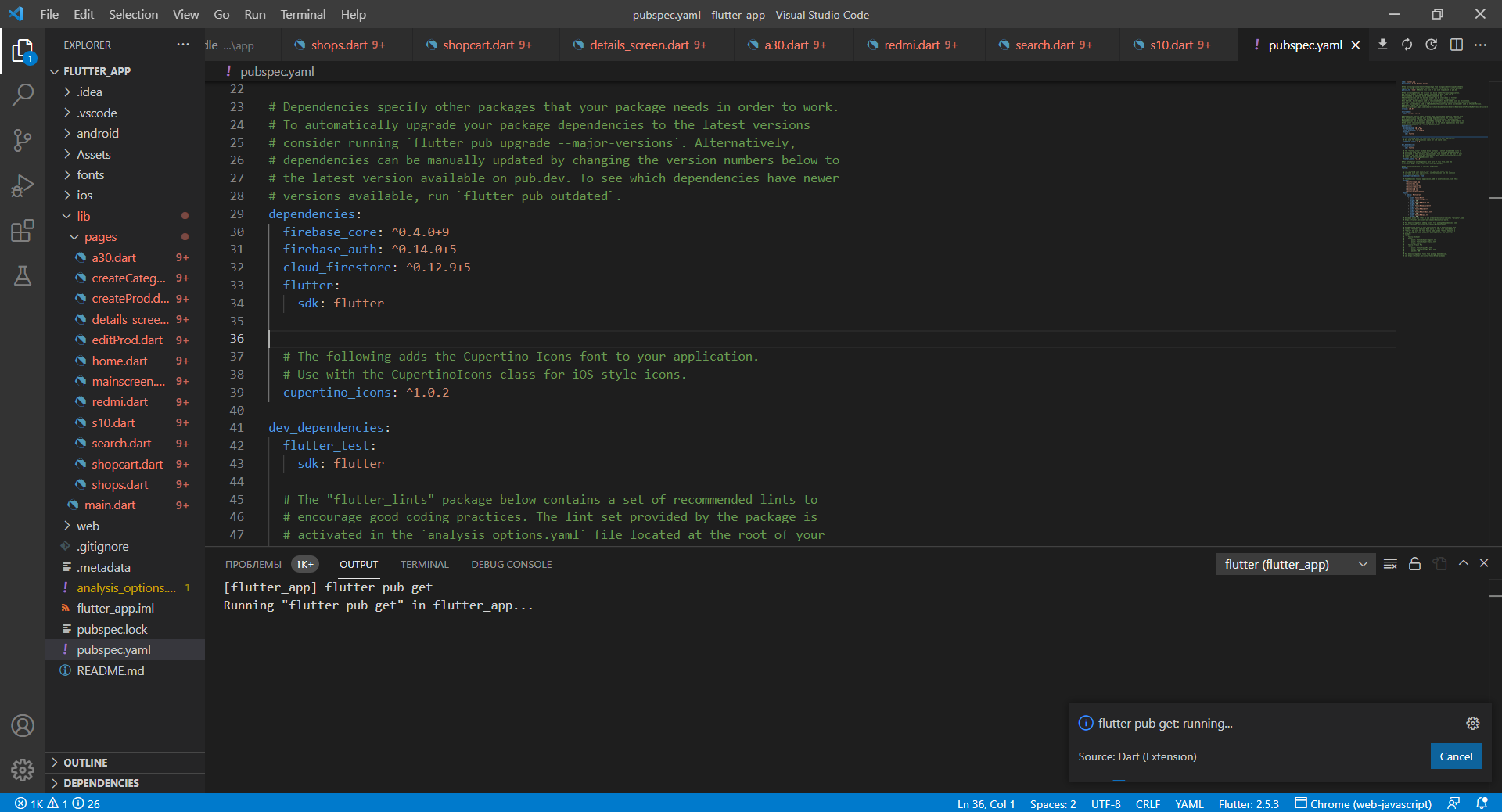1502x812 pixels.
Task: Click Flutter: 2.5.3 version in status bar
Action: [1249, 803]
